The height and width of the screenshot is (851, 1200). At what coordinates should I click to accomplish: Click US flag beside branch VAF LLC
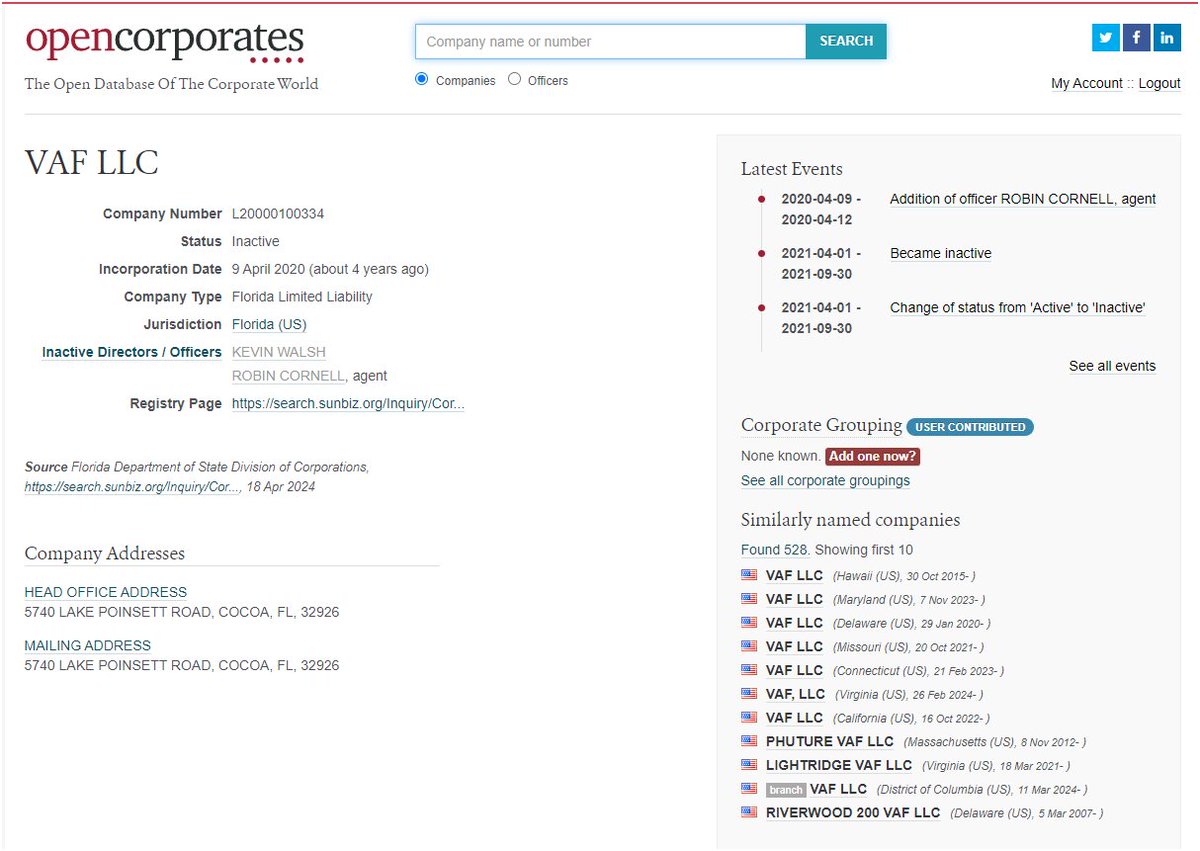[x=749, y=788]
